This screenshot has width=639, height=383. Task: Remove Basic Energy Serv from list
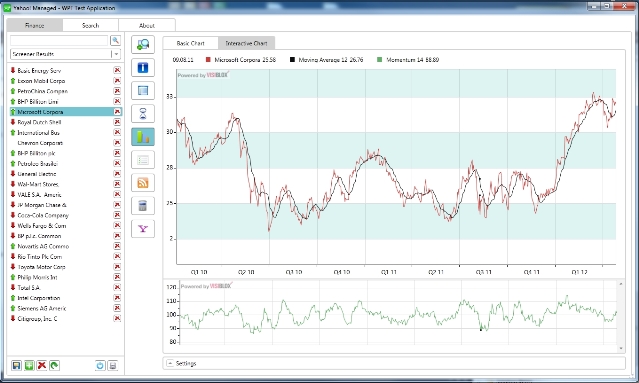click(117, 70)
